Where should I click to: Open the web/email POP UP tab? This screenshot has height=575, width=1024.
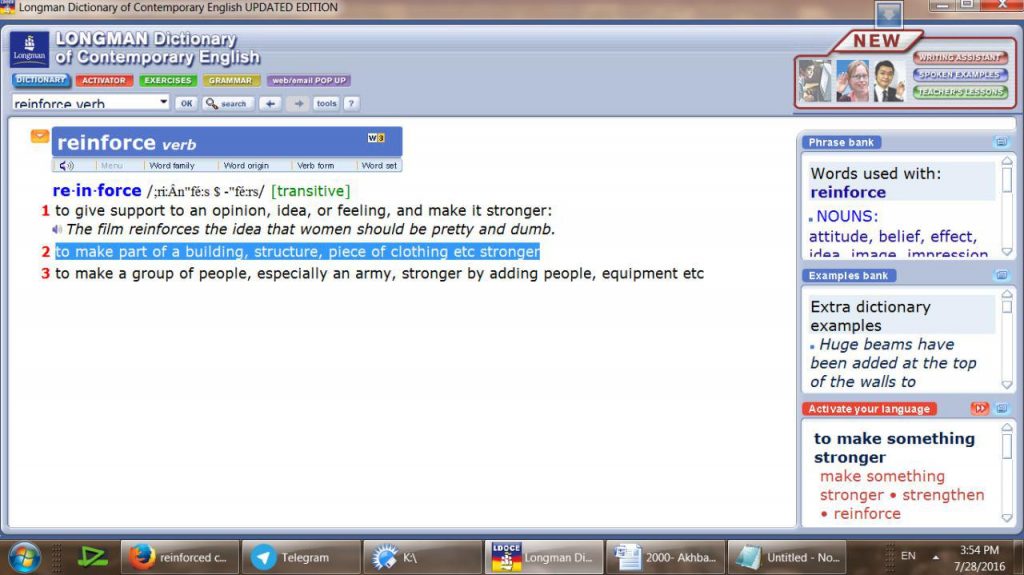(308, 80)
